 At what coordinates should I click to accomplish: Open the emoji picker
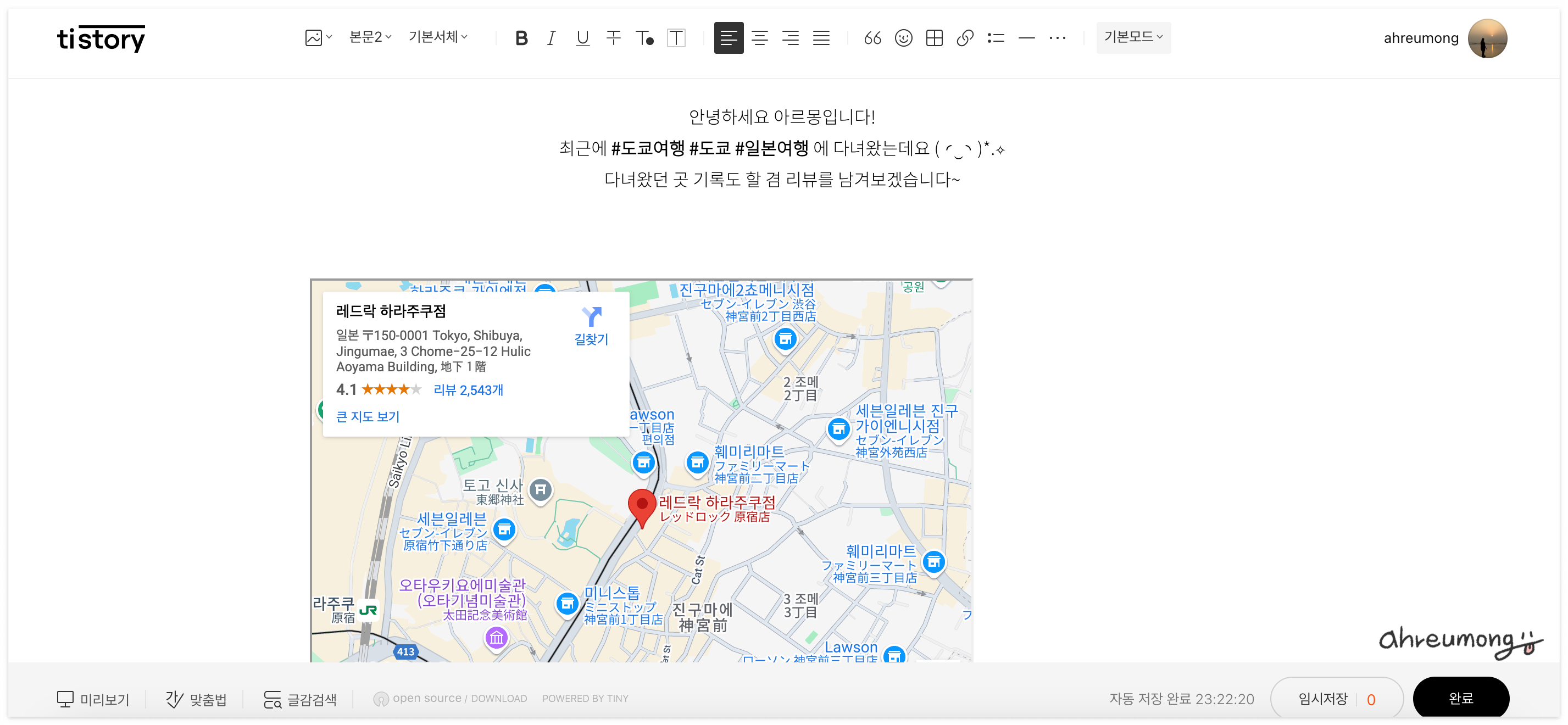click(x=903, y=38)
